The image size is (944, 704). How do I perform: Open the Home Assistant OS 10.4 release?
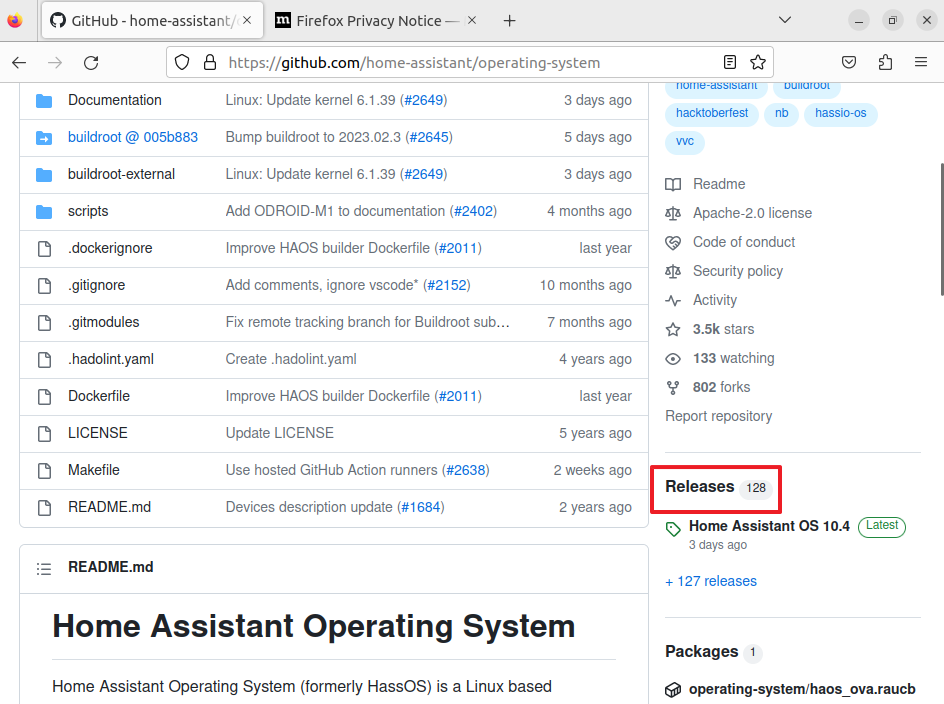pyautogui.click(x=769, y=526)
